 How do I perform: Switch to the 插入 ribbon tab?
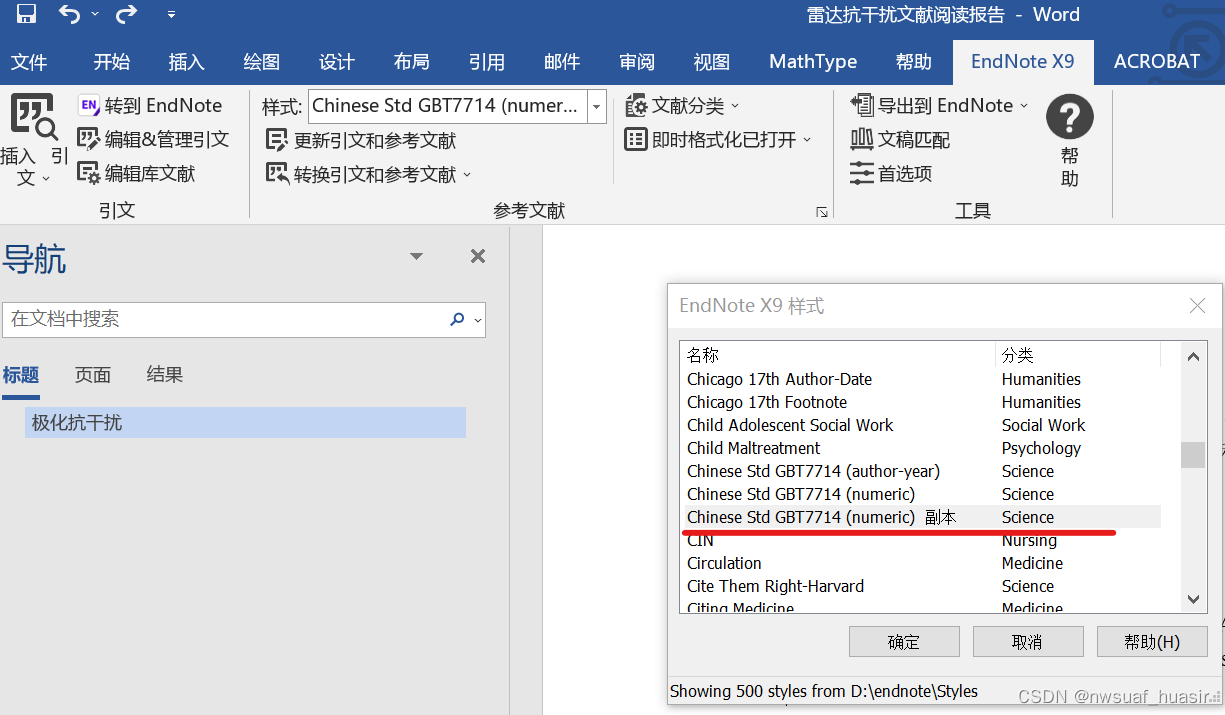186,62
